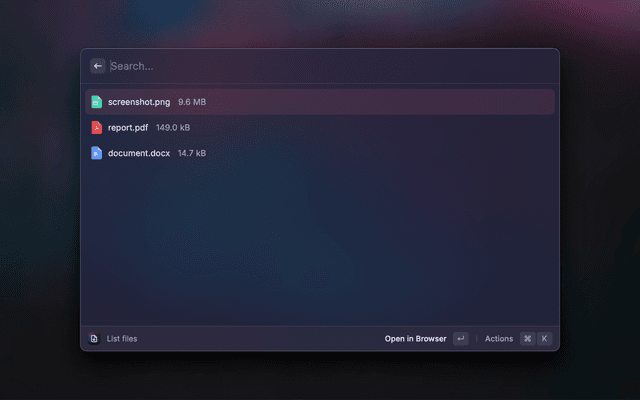The height and width of the screenshot is (400, 640).
Task: Click the List files command icon
Action: 94,338
